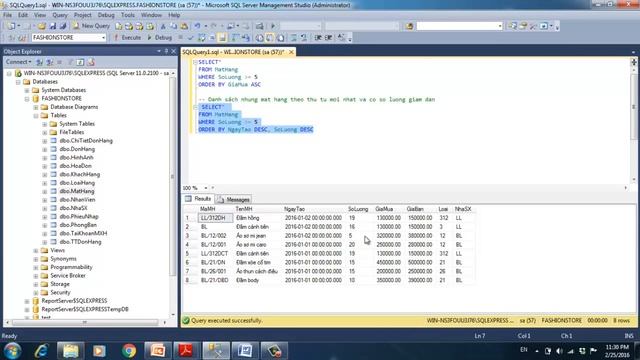The height and width of the screenshot is (360, 640).
Task: Increase indent of selected lines
Action: coord(329,38)
